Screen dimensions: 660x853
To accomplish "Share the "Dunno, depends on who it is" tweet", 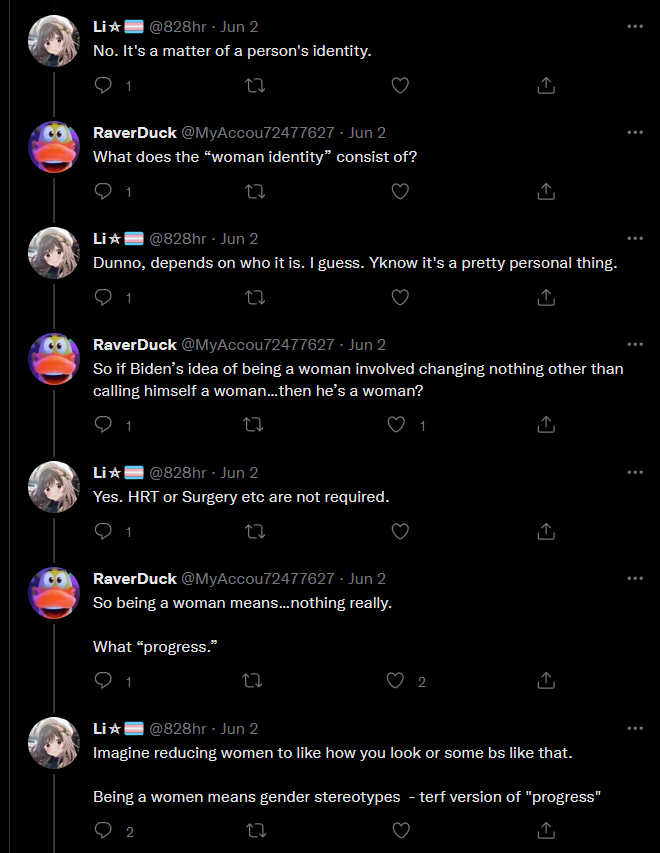I will tap(546, 298).
